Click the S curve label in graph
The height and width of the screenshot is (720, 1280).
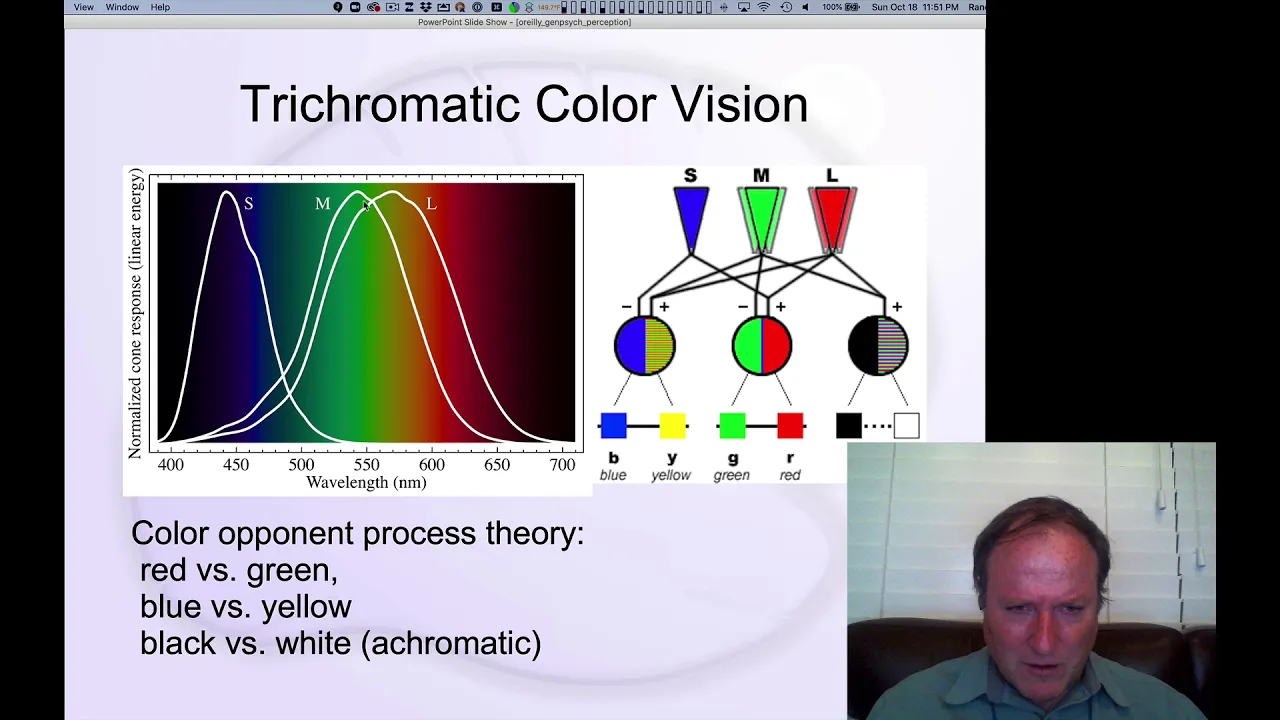coord(249,204)
